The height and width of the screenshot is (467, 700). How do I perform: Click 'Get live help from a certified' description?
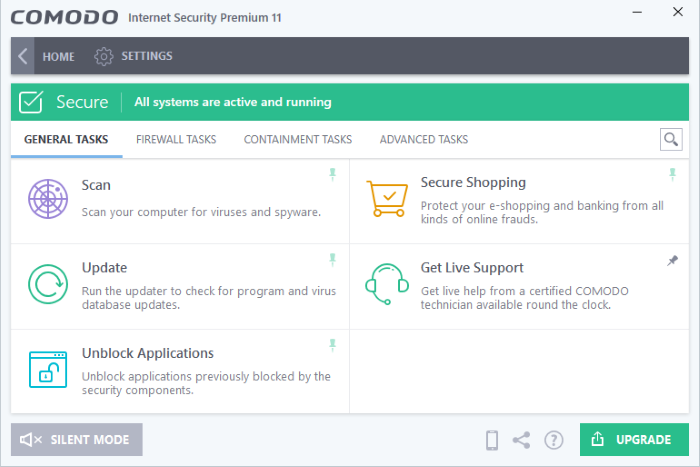point(525,298)
